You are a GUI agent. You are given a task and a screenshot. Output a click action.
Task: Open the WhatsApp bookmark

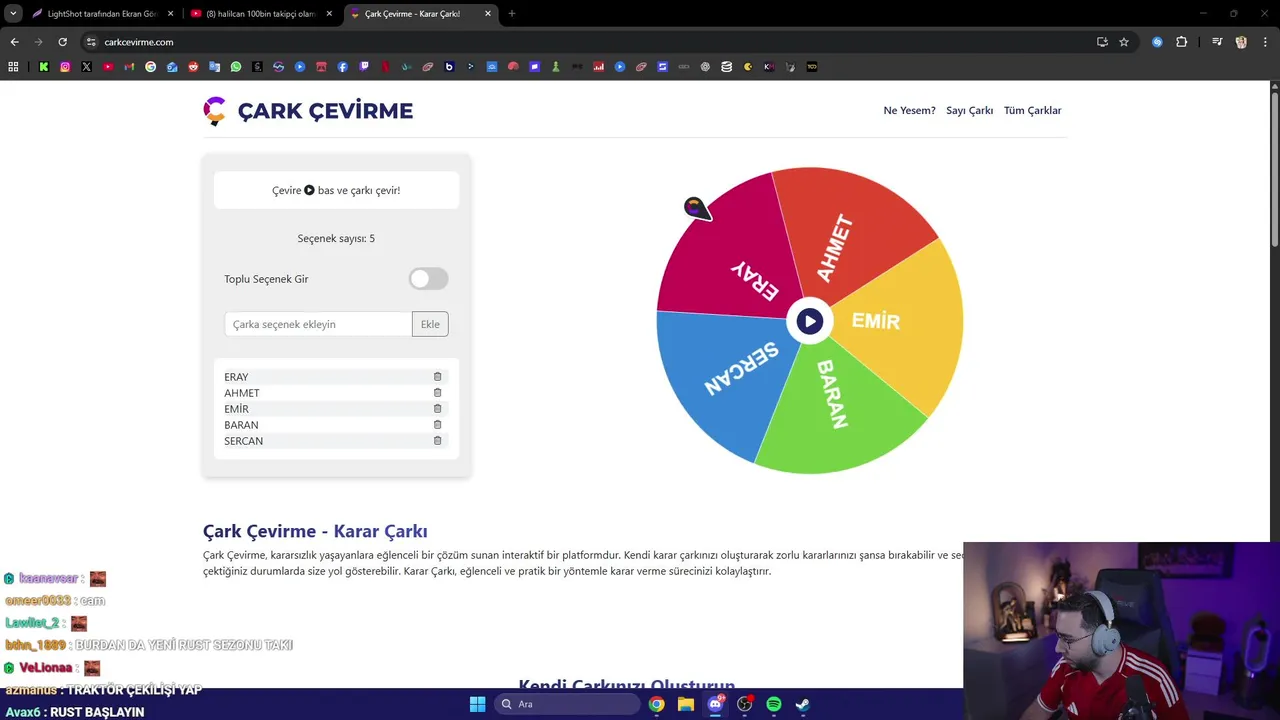tap(236, 67)
